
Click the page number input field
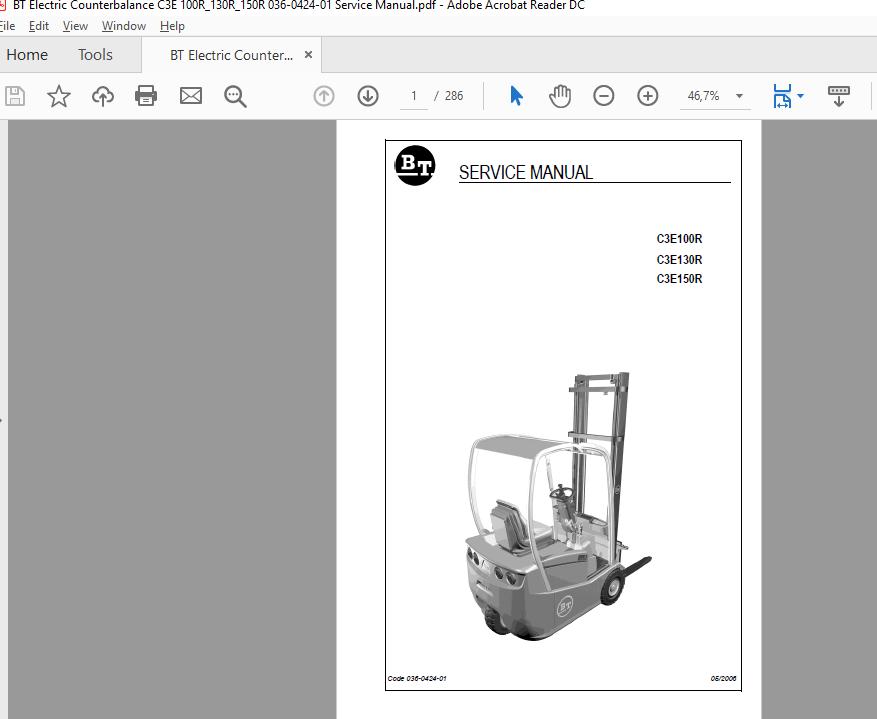coord(414,96)
